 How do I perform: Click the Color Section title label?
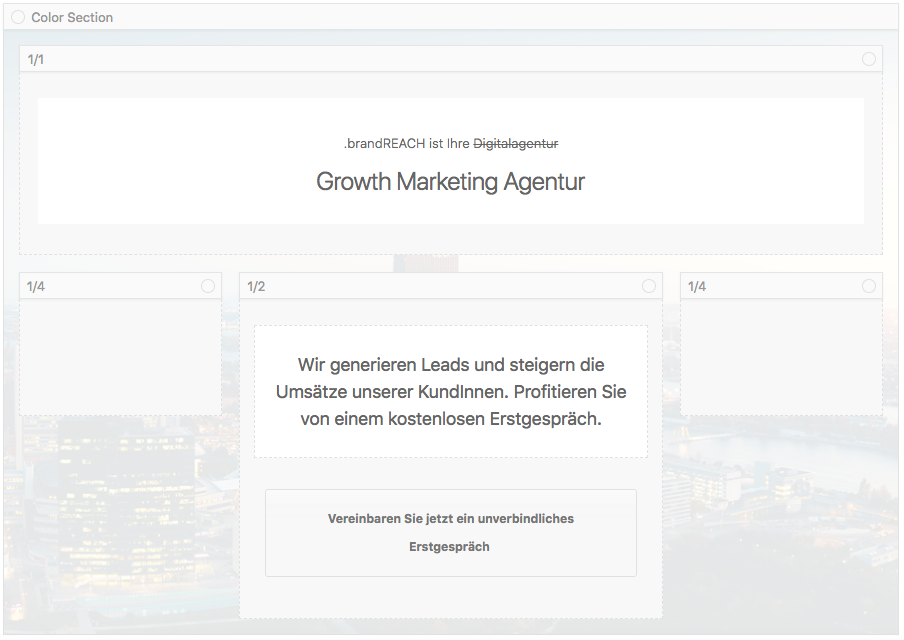coord(72,17)
